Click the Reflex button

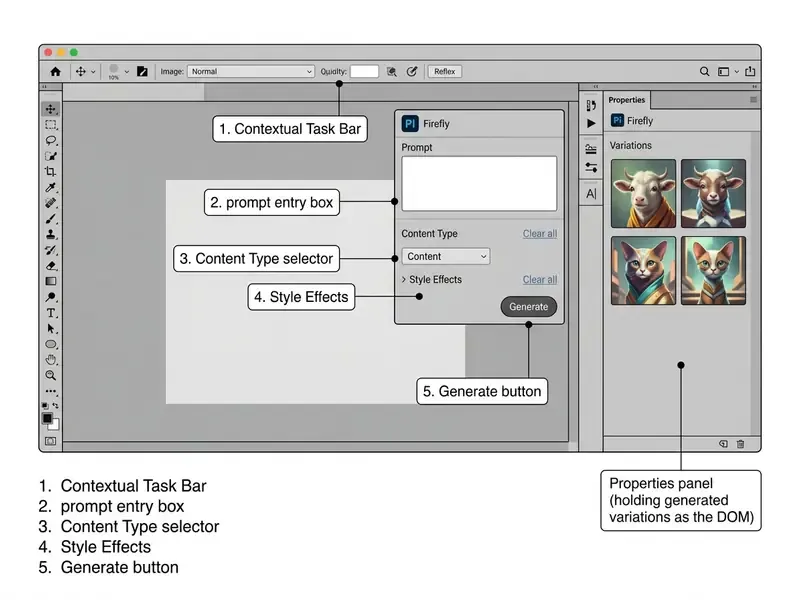click(x=444, y=72)
